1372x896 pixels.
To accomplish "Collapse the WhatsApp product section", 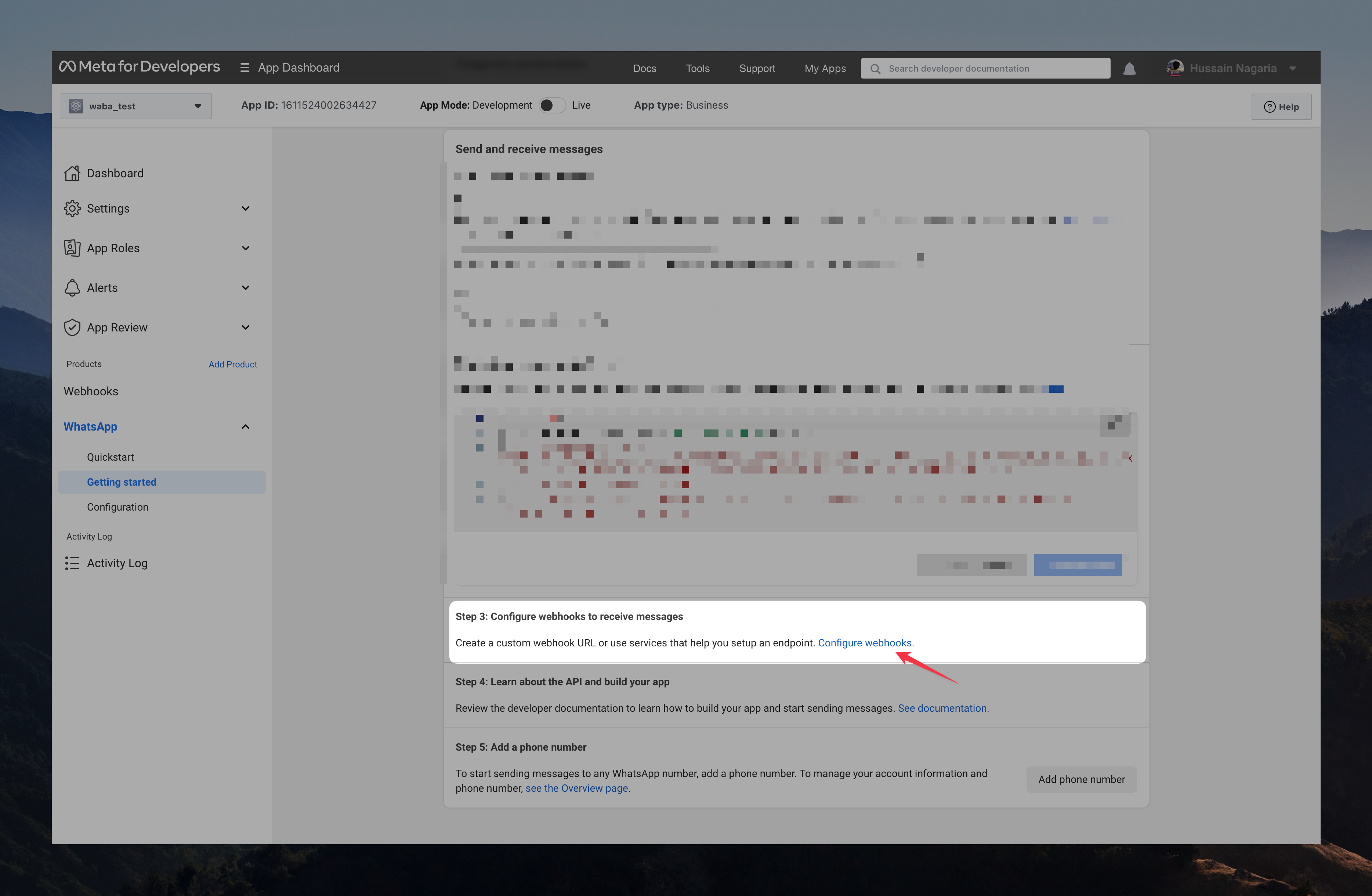I will tap(245, 427).
